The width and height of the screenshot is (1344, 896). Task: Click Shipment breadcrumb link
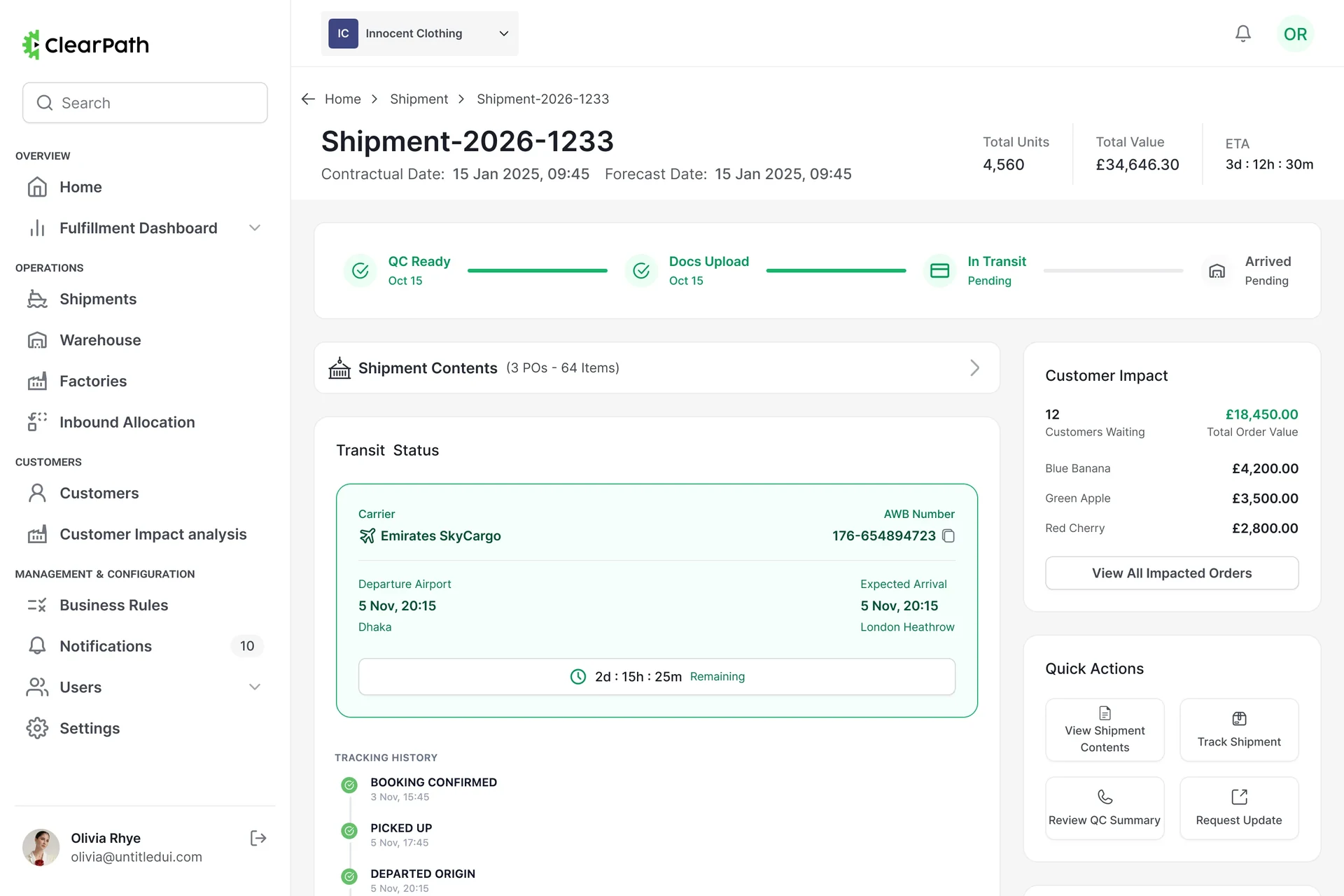coord(419,99)
